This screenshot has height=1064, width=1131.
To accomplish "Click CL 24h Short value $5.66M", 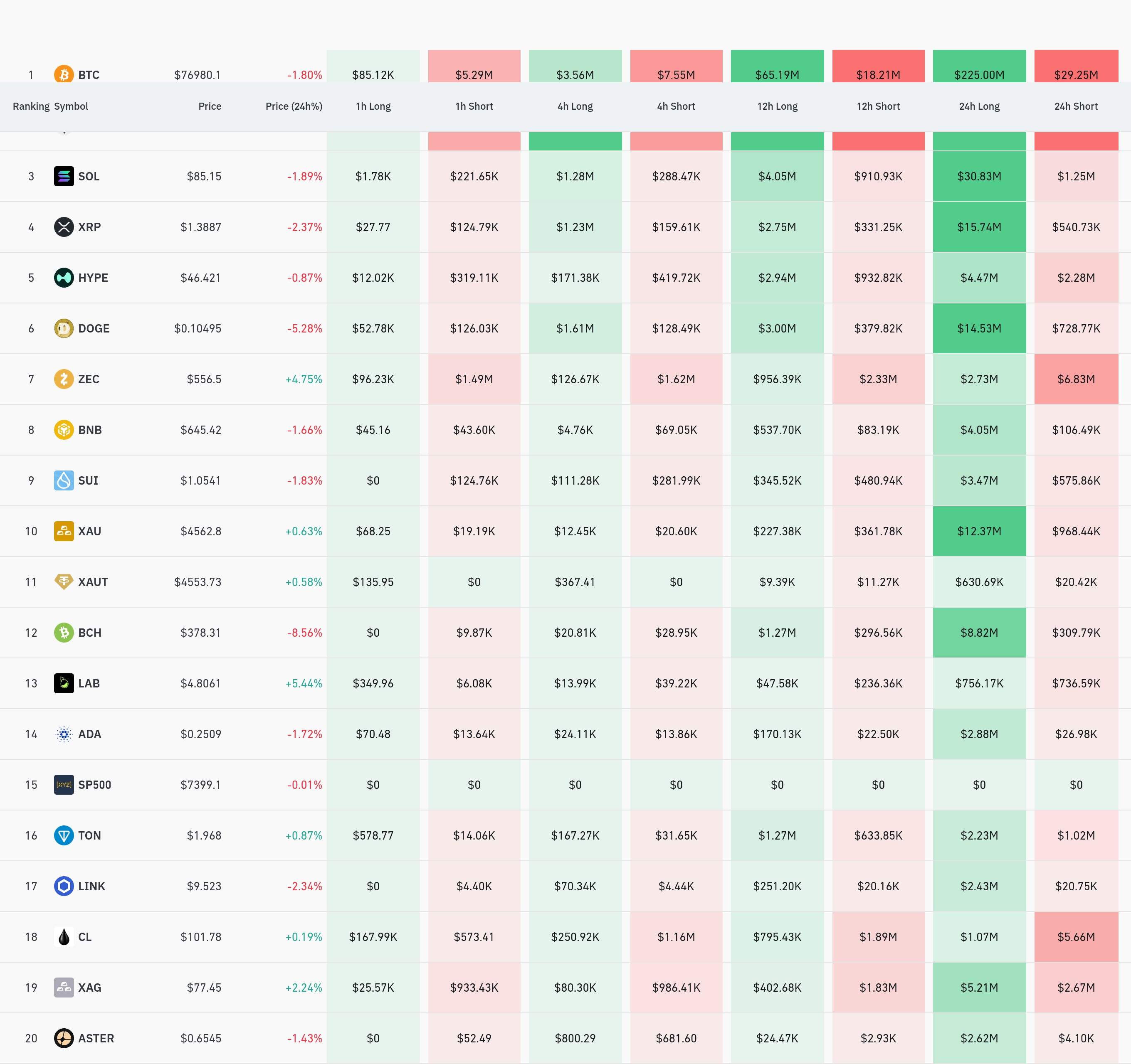I will [x=1077, y=937].
